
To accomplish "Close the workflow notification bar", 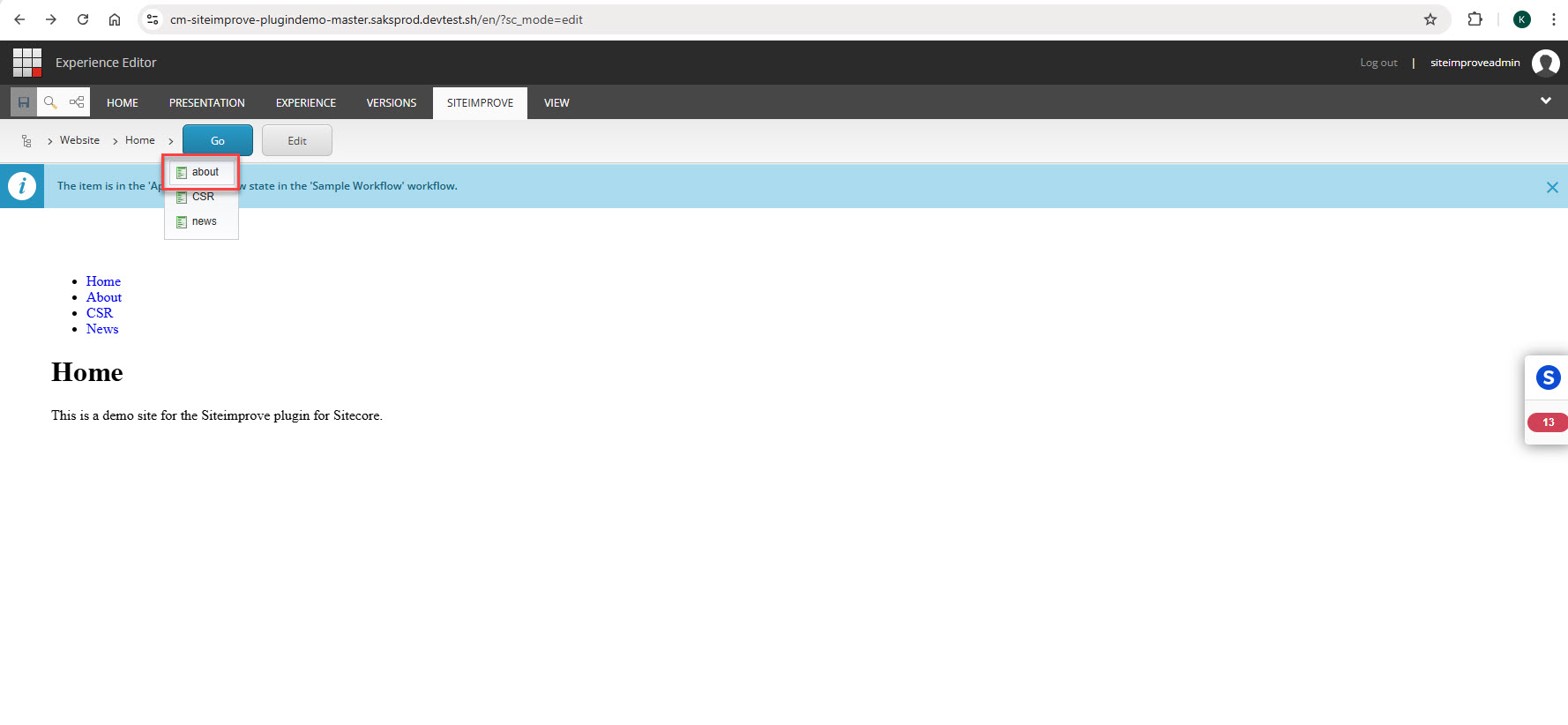I will pos(1552,187).
